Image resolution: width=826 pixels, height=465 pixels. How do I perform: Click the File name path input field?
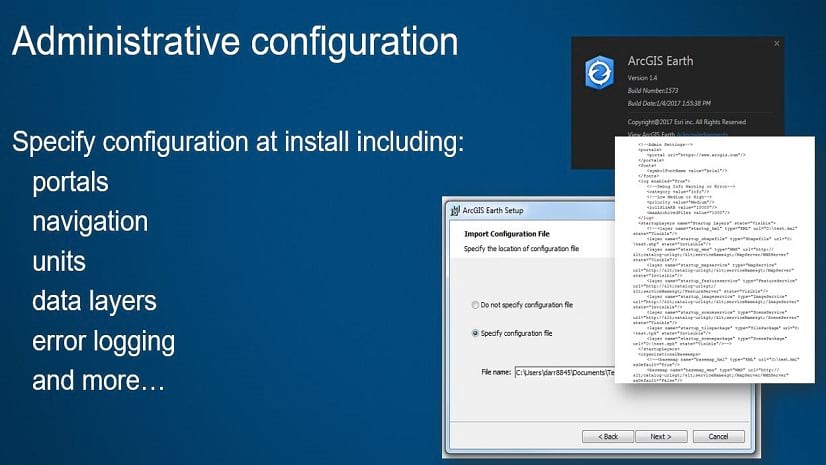coord(565,372)
